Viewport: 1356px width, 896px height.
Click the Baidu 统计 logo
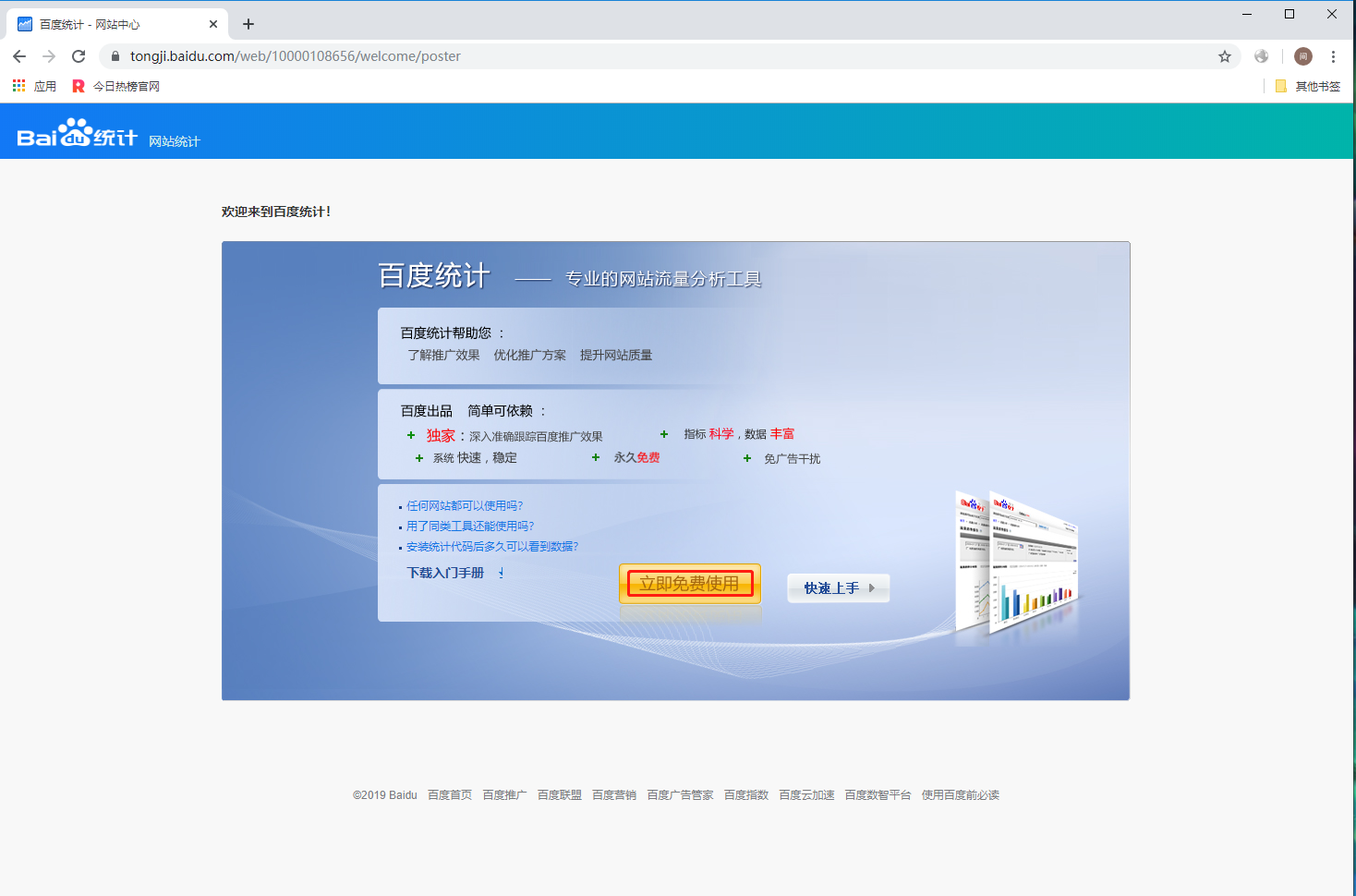[x=78, y=134]
